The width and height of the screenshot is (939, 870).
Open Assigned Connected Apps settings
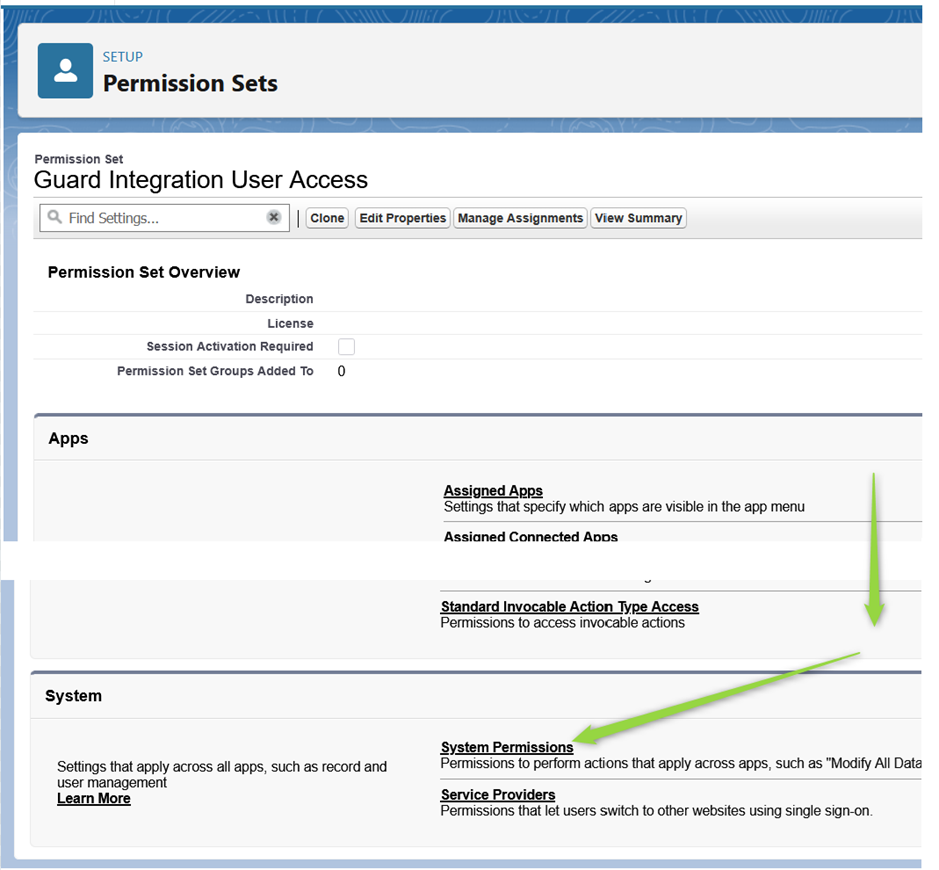pos(530,537)
